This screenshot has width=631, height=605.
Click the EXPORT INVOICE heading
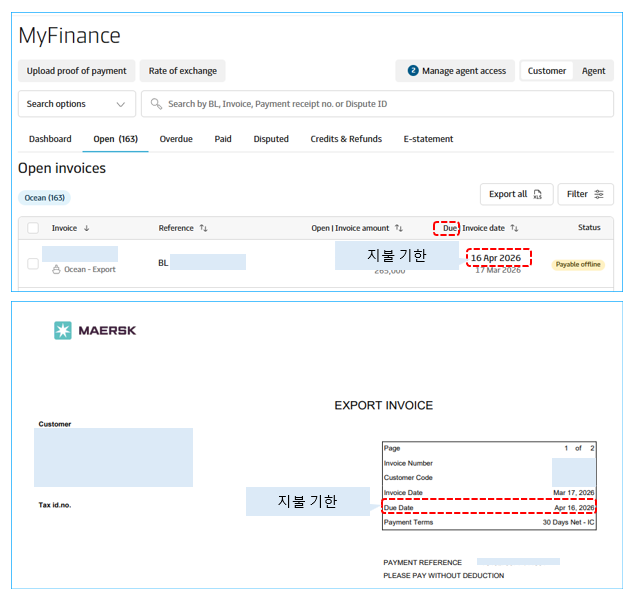(384, 405)
